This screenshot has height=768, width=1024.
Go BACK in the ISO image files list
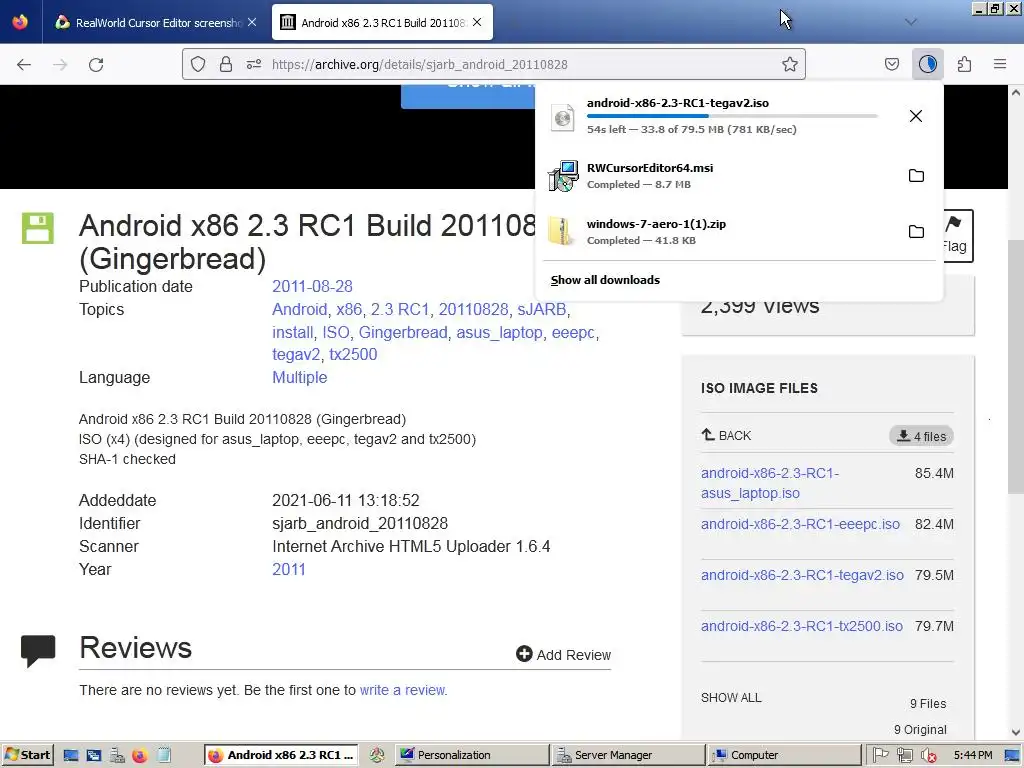pos(726,436)
